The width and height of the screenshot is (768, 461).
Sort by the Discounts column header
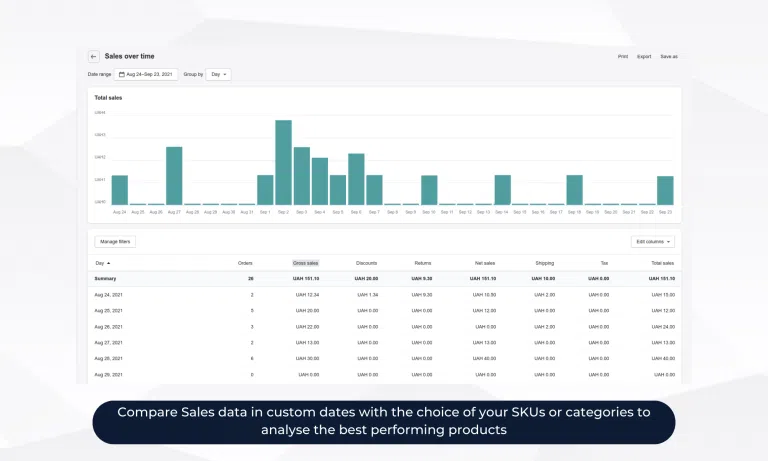(366, 263)
